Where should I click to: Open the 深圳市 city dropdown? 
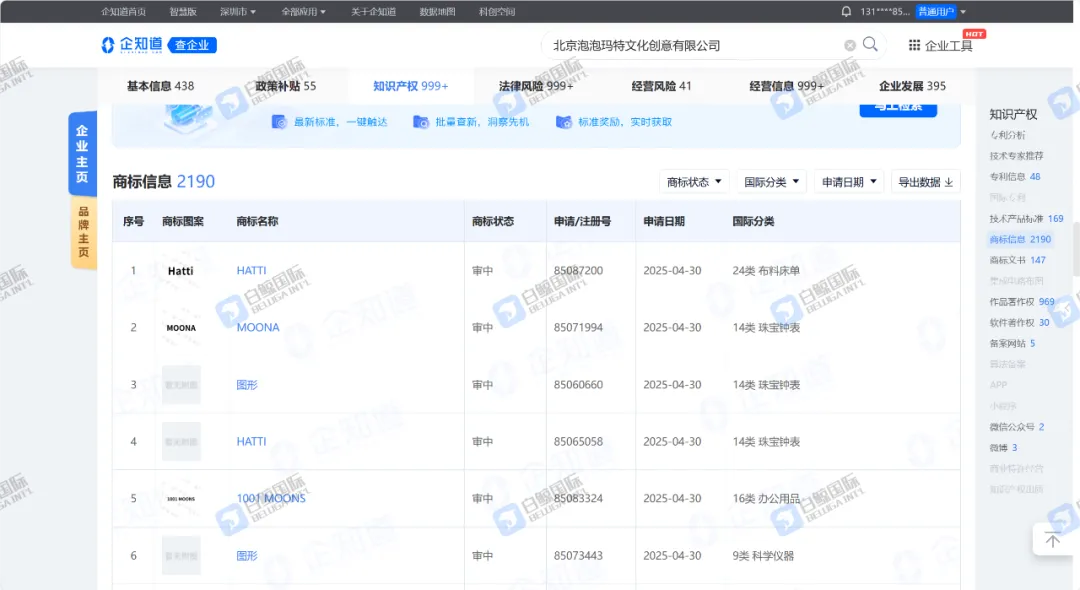click(238, 12)
